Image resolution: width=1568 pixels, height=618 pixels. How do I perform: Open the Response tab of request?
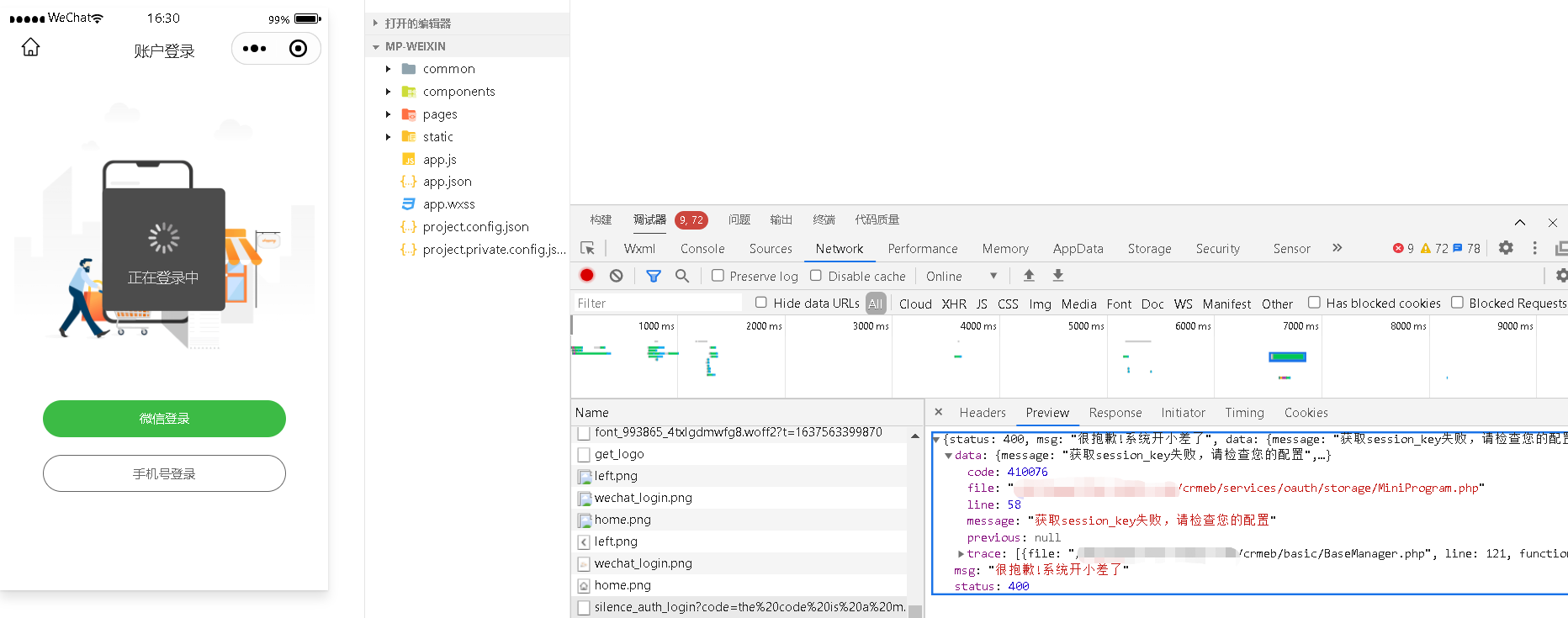pos(1115,413)
